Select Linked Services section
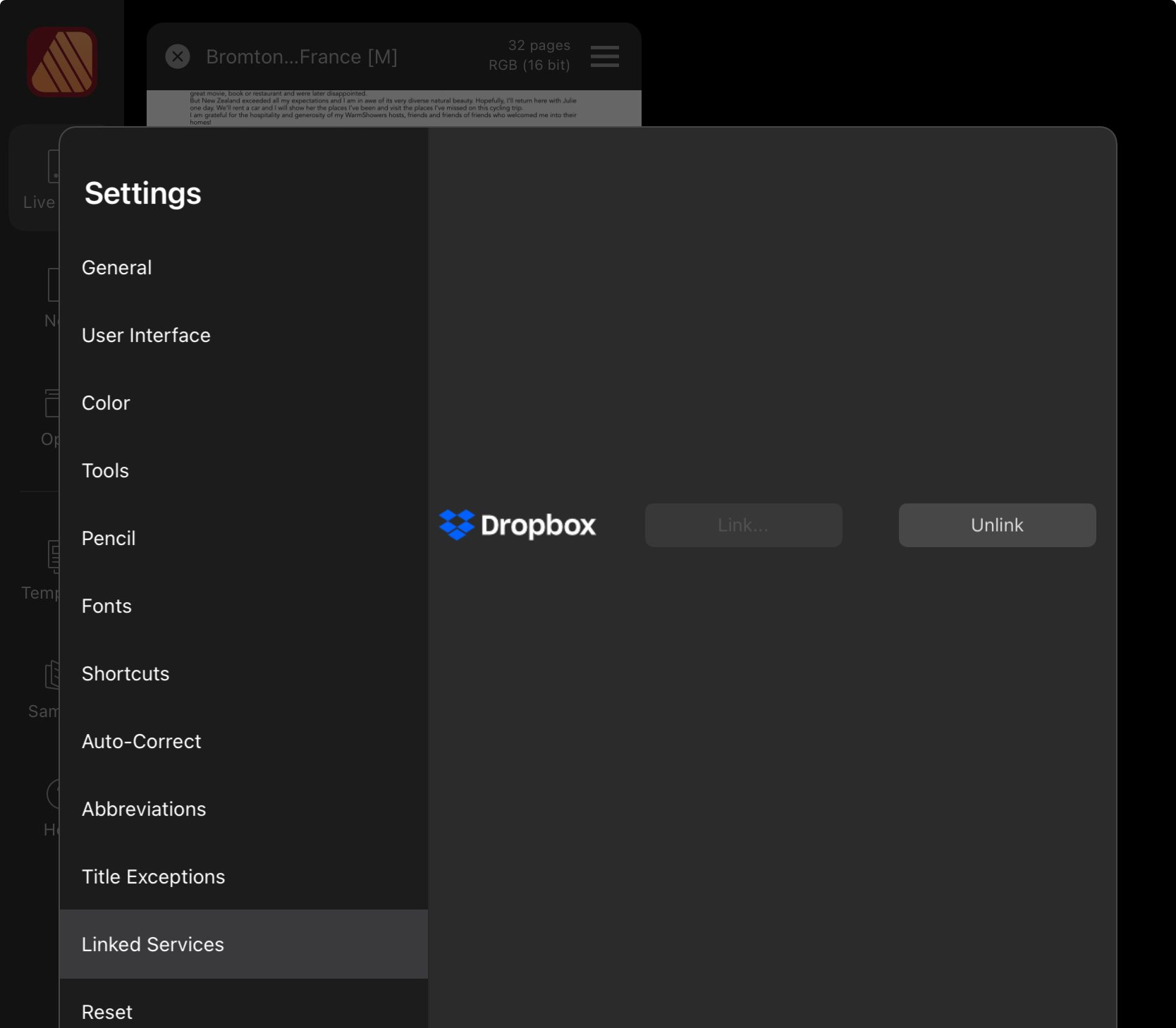The width and height of the screenshot is (1176, 1028). tap(243, 944)
